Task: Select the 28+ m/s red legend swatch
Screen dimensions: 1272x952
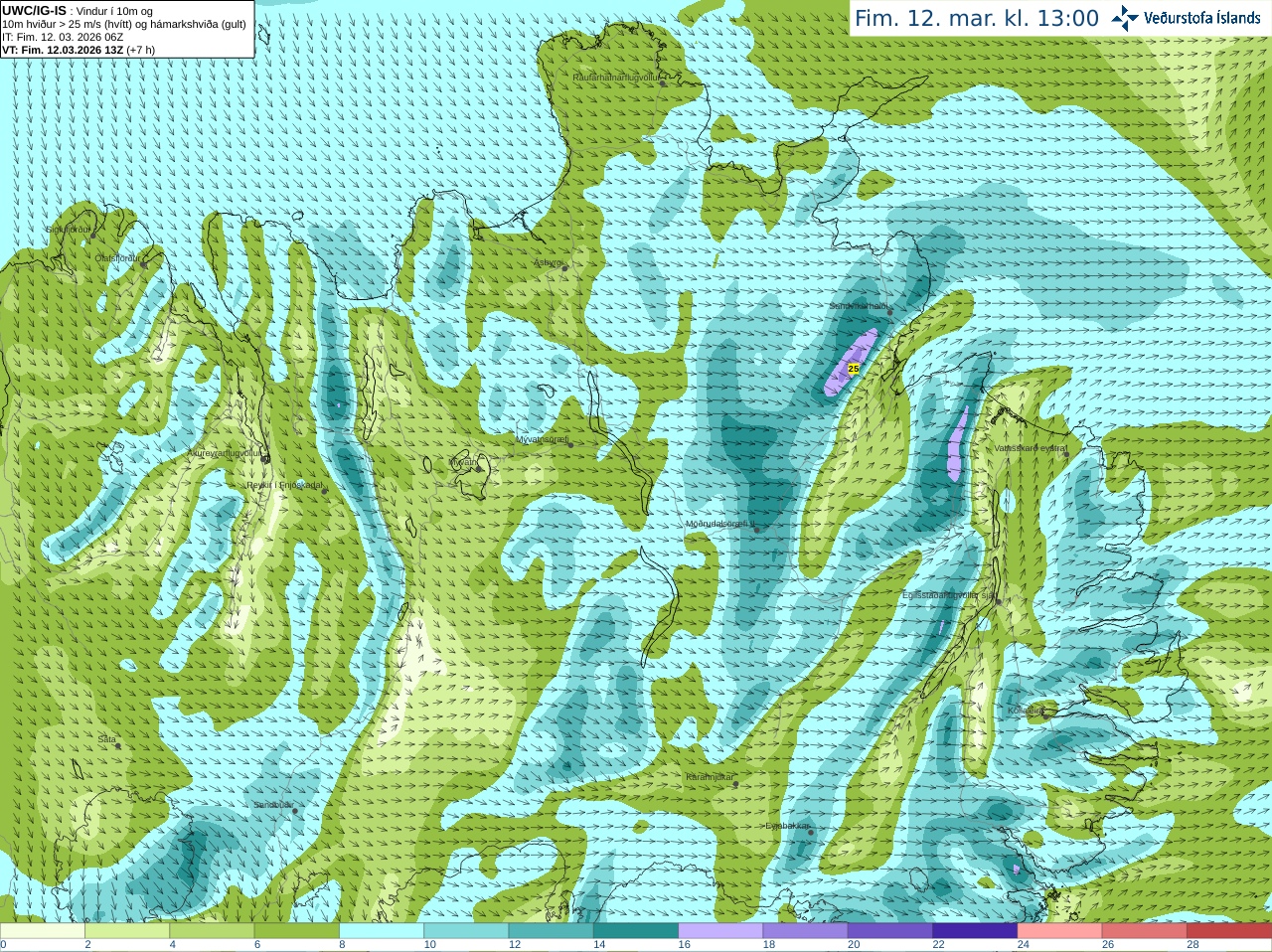Action: [x=1229, y=931]
